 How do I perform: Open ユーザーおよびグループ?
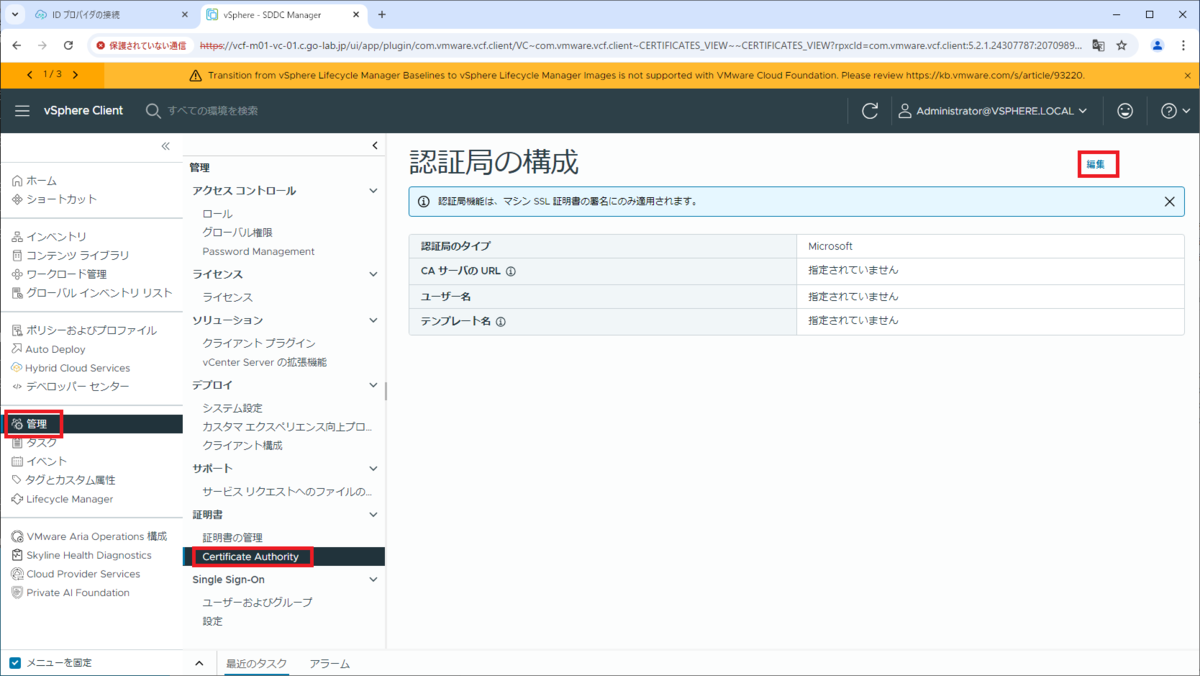[257, 602]
